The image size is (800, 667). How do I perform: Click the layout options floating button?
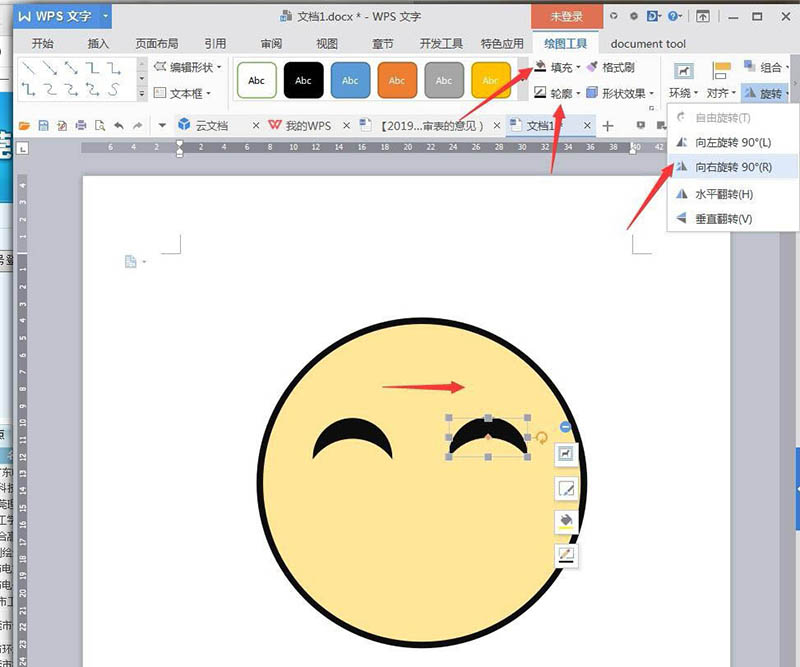click(566, 454)
